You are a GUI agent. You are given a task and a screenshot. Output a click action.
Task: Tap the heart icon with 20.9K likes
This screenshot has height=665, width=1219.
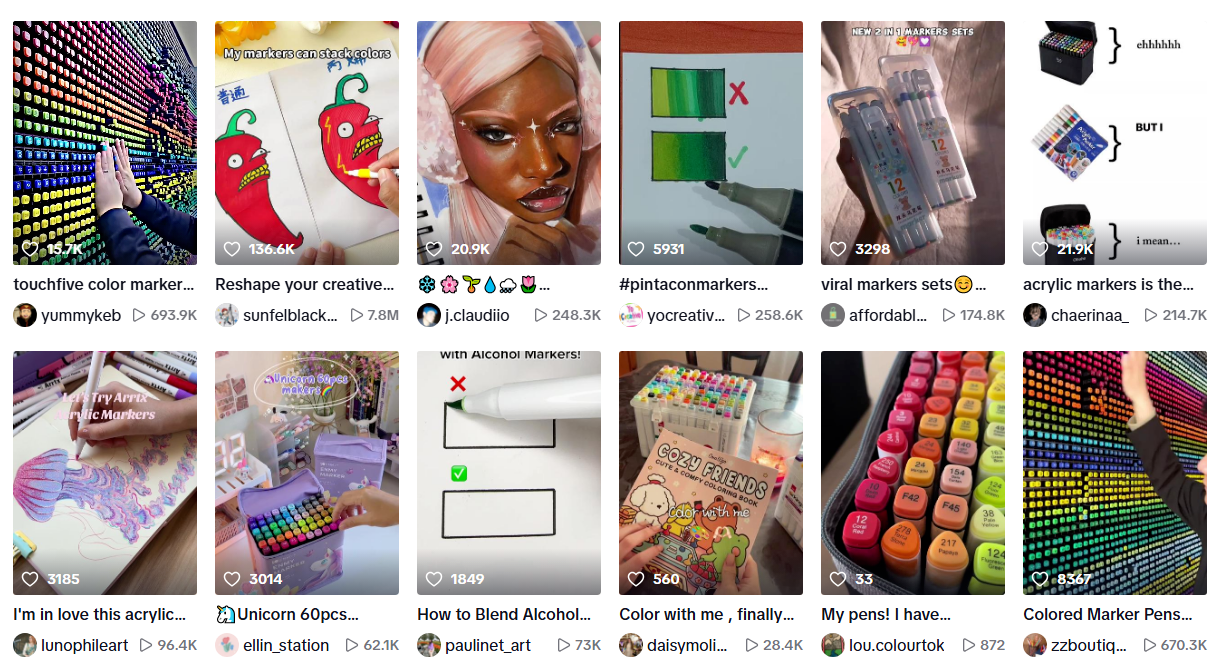click(x=434, y=249)
